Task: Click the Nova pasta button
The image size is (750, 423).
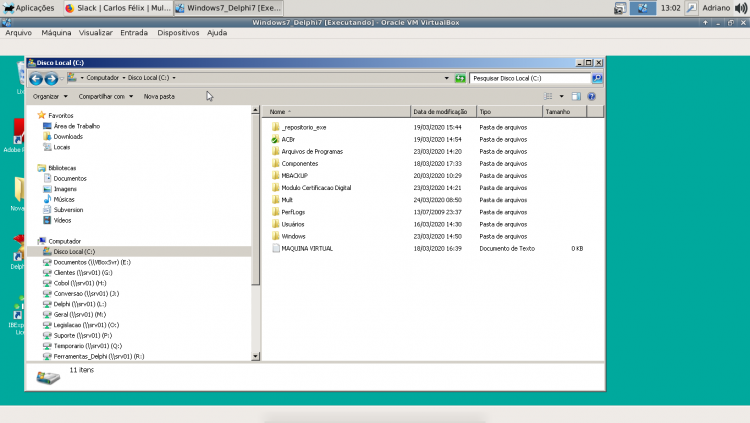Action: point(159,96)
